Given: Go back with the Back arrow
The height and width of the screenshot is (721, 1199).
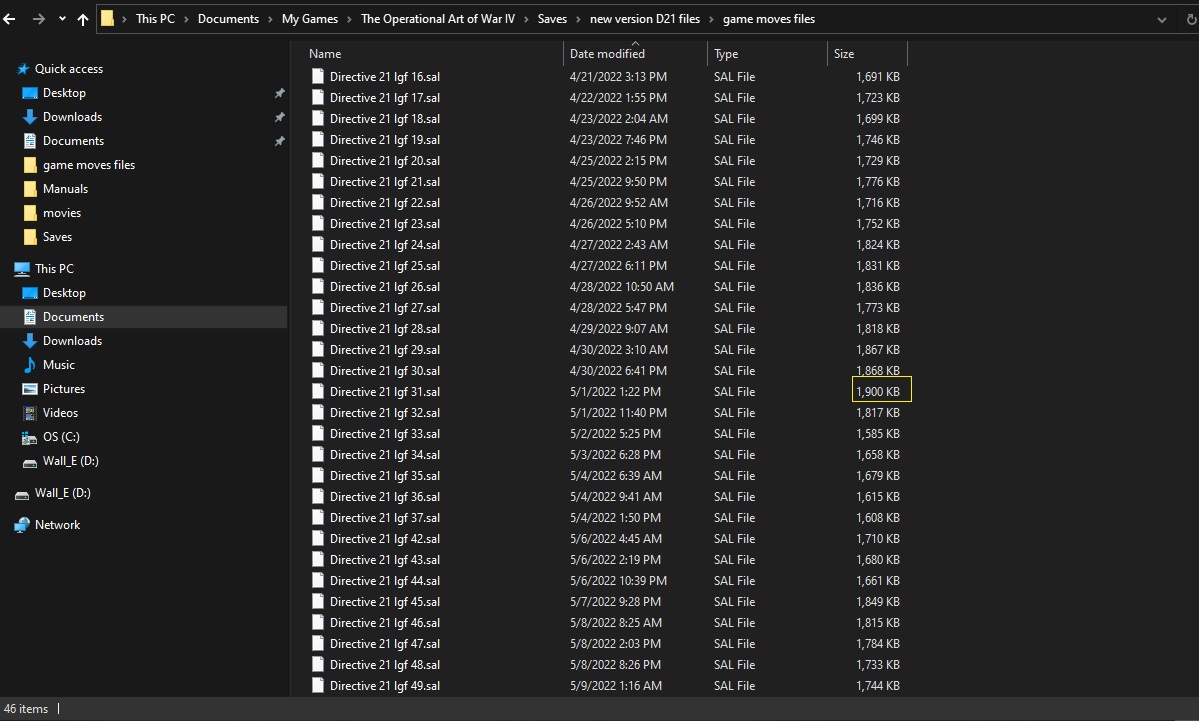Looking at the screenshot, I should click(x=9, y=19).
